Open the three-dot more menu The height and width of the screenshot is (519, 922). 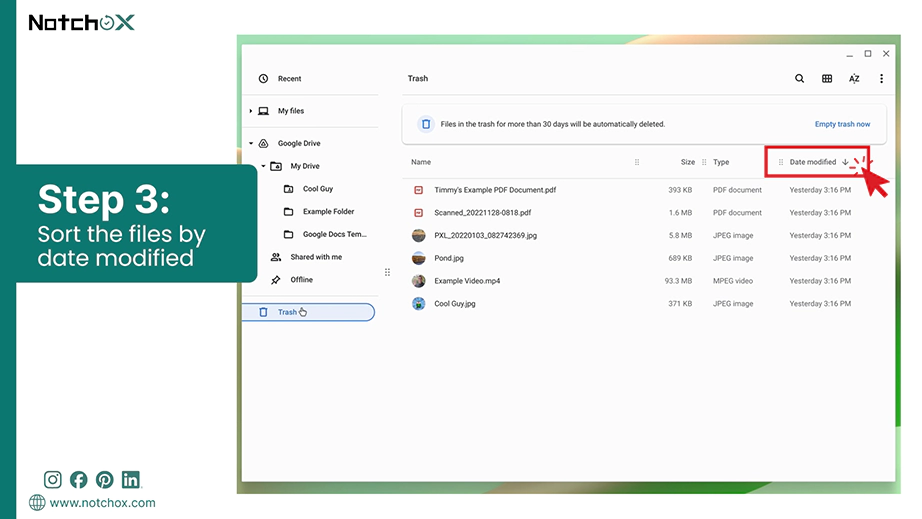[881, 78]
